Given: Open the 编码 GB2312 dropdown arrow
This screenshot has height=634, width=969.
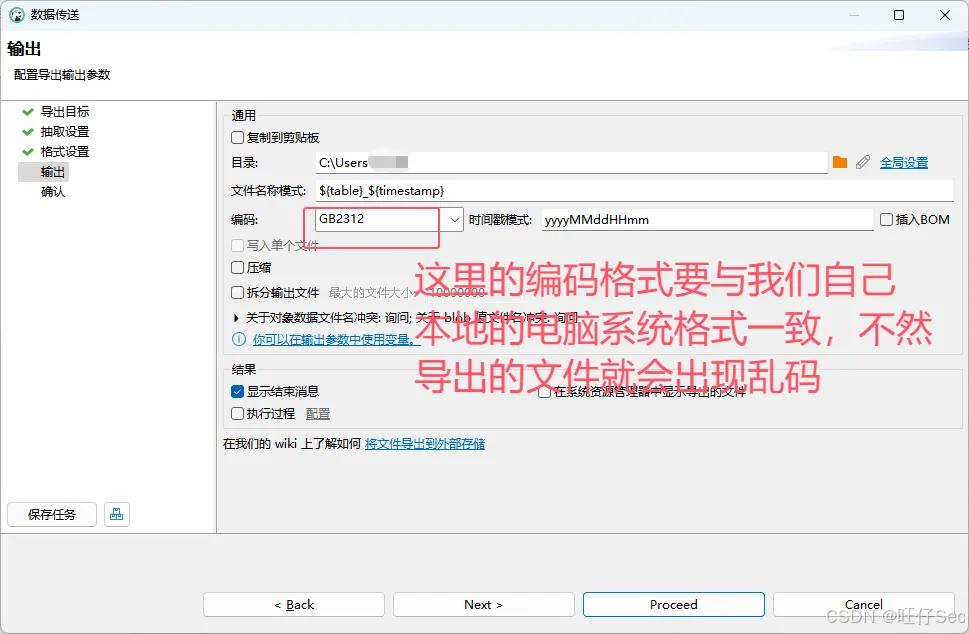Looking at the screenshot, I should tap(454, 219).
